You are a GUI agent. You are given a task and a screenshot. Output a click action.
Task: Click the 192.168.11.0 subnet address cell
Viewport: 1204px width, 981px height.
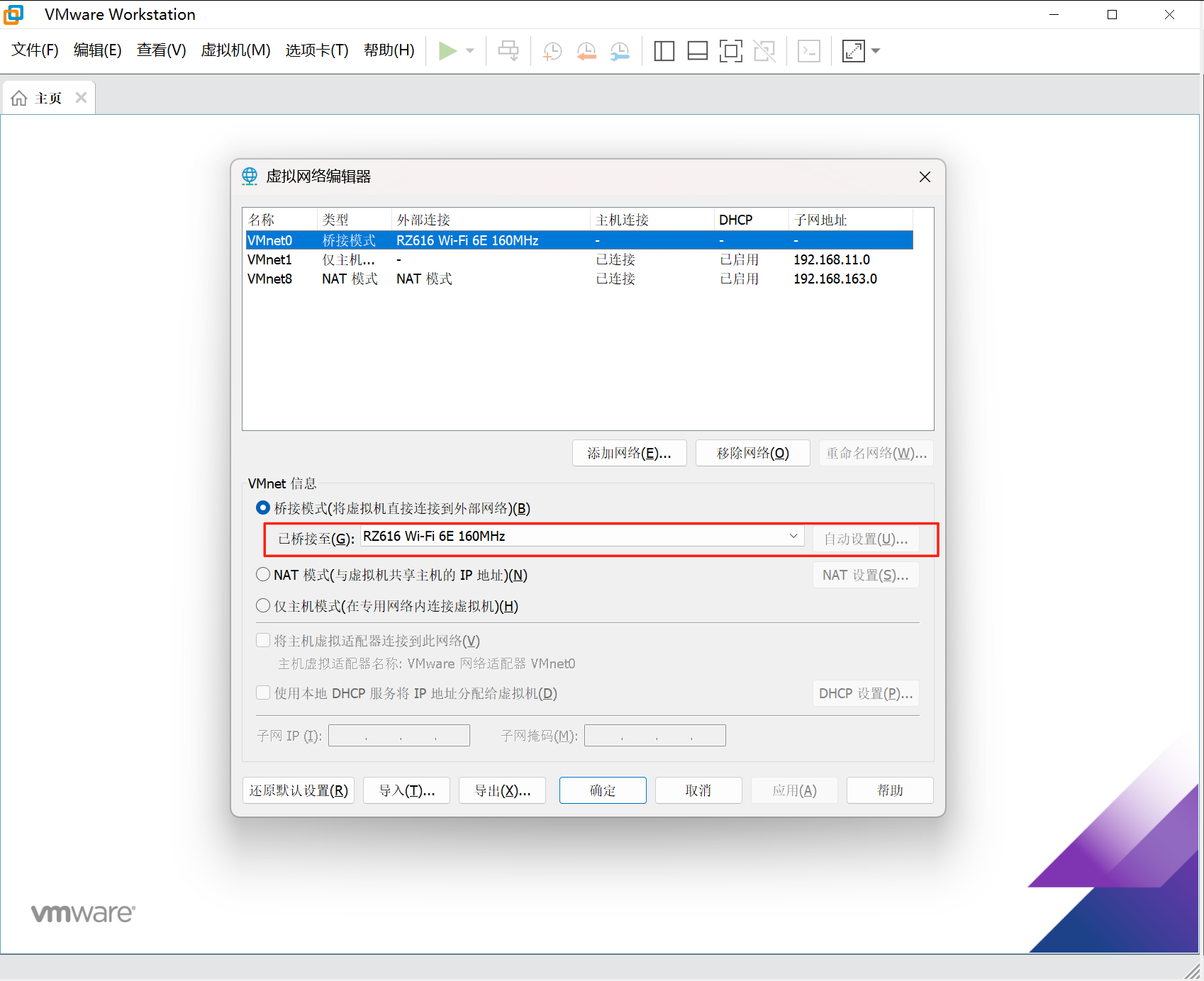[x=832, y=259]
